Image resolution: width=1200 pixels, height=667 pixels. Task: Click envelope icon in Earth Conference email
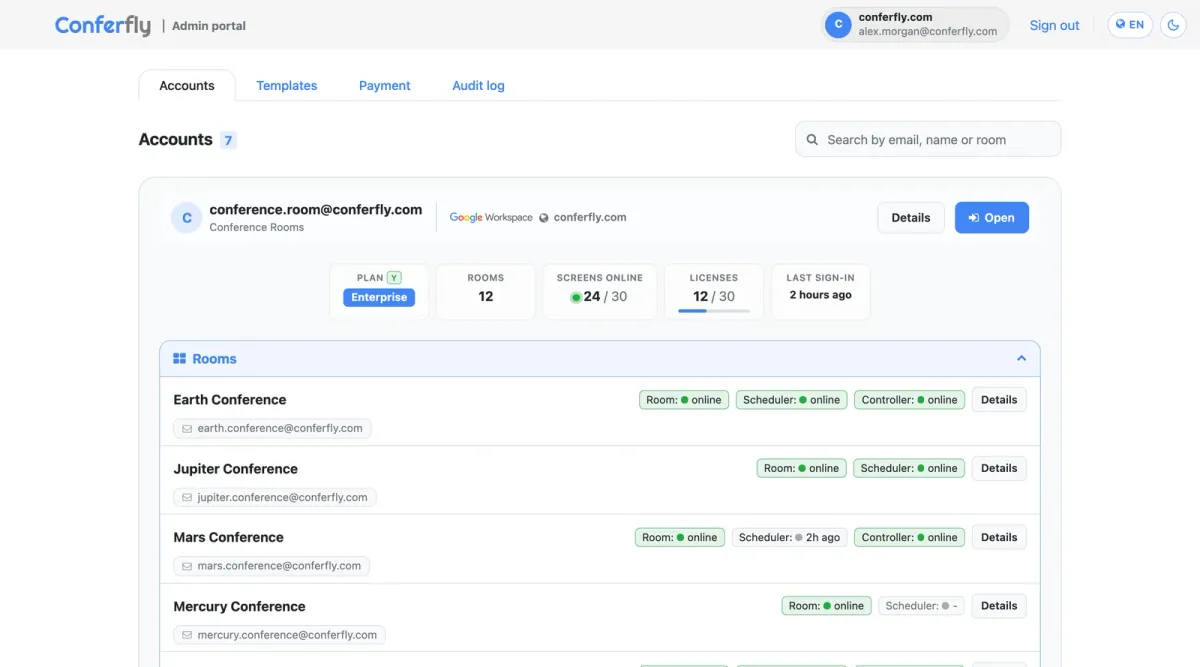tap(187, 428)
